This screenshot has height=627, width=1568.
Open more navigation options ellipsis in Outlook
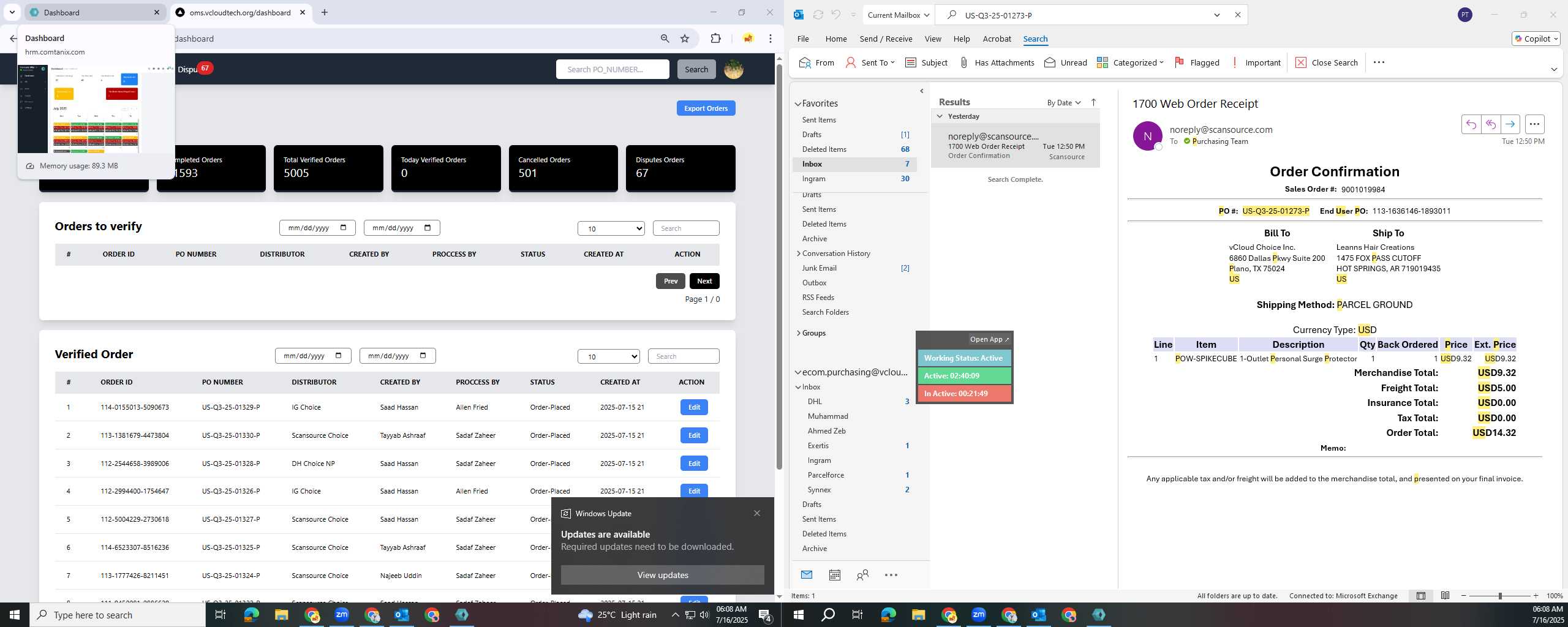891,574
